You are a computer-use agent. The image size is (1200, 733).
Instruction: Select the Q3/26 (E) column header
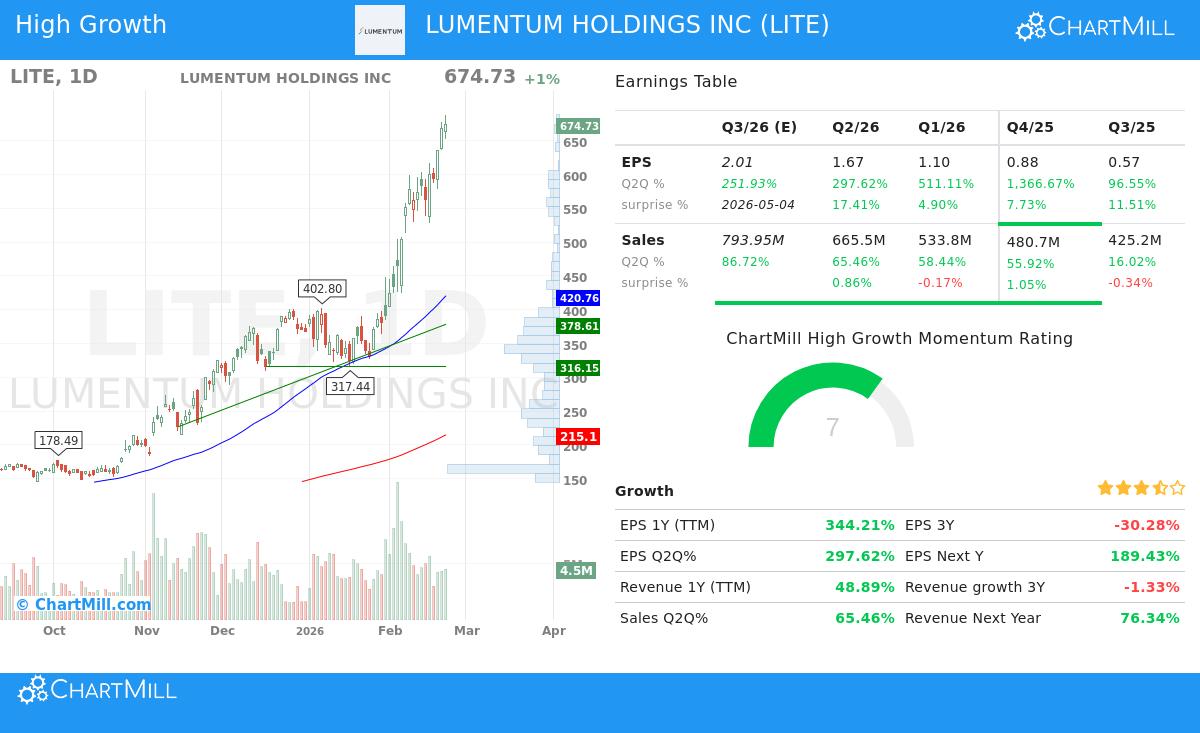(759, 127)
